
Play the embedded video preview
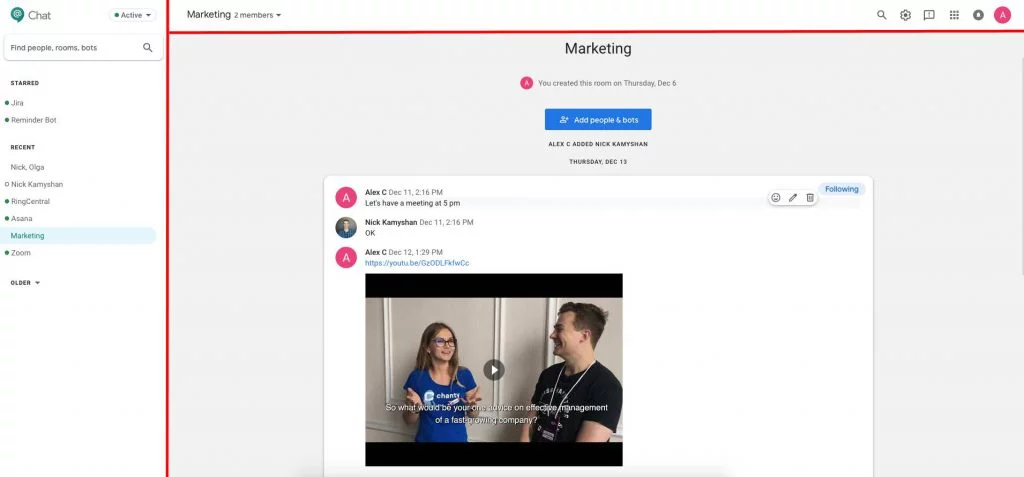[x=494, y=369]
